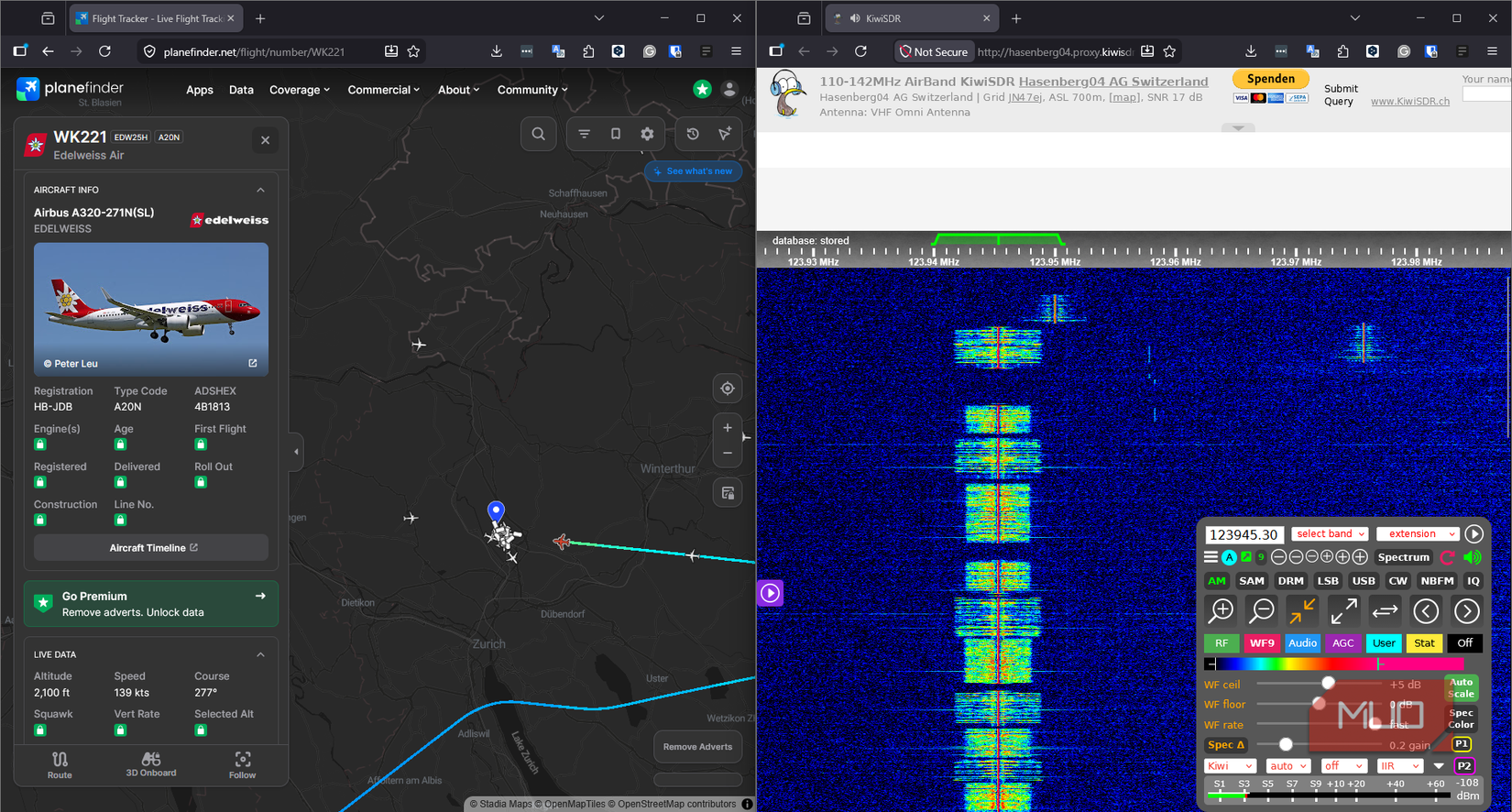Open the user account avatar icon

(729, 89)
